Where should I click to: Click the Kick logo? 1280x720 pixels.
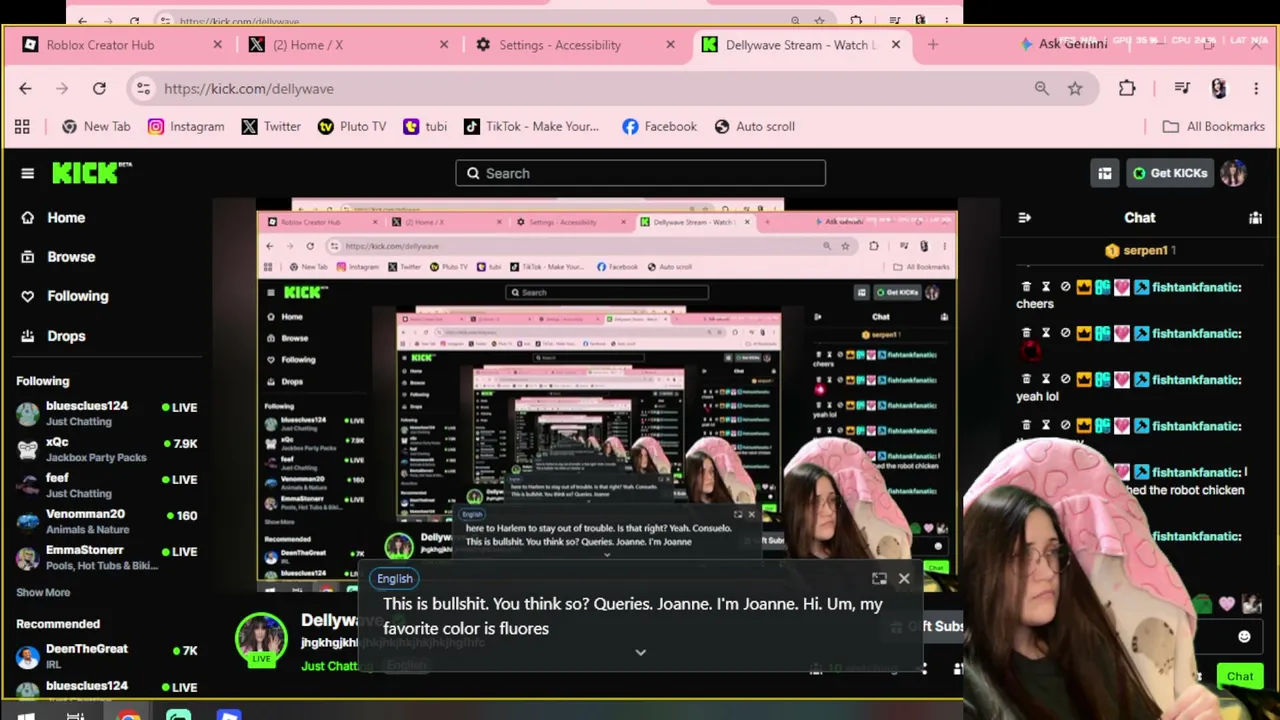click(x=91, y=173)
